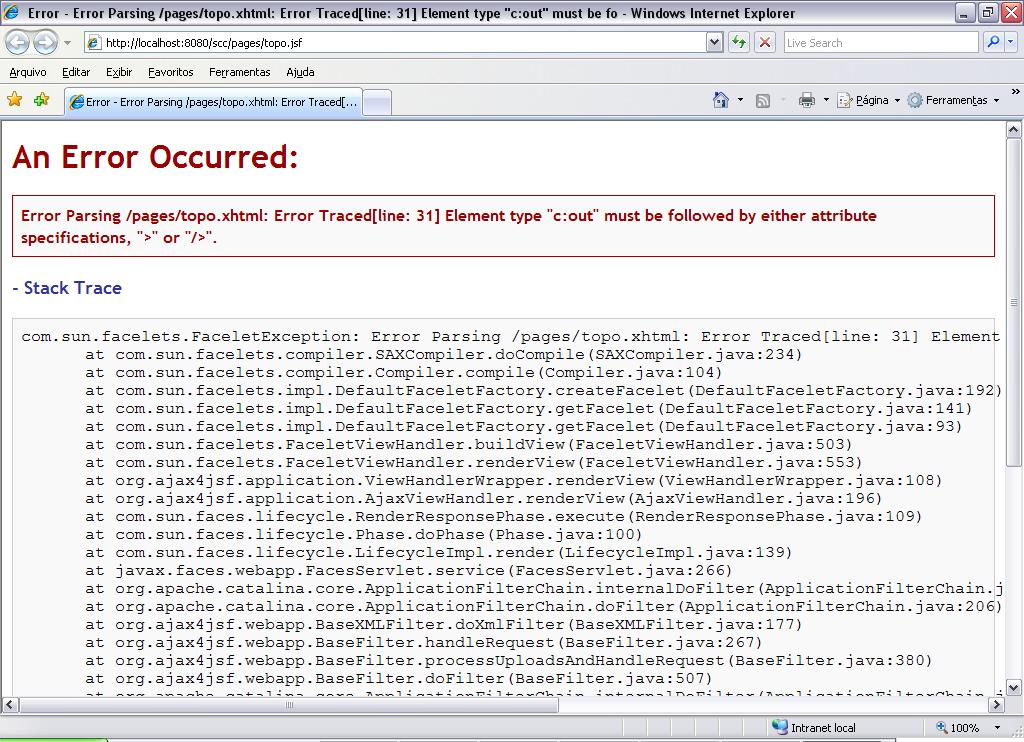Open the Ferramentas command bar button
The width and height of the screenshot is (1024, 742).
coord(954,100)
